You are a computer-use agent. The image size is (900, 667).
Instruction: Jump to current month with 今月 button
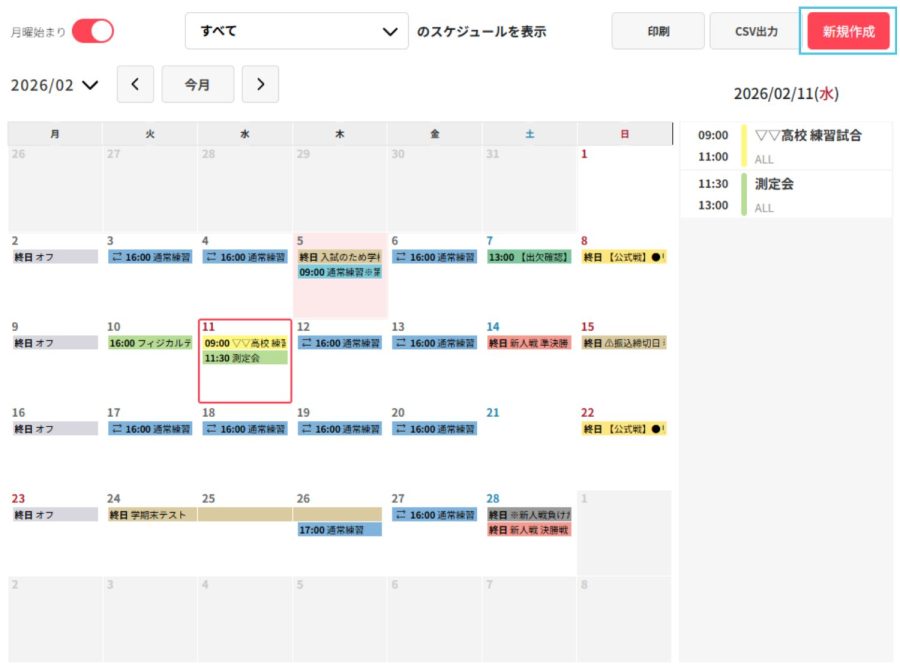click(197, 85)
